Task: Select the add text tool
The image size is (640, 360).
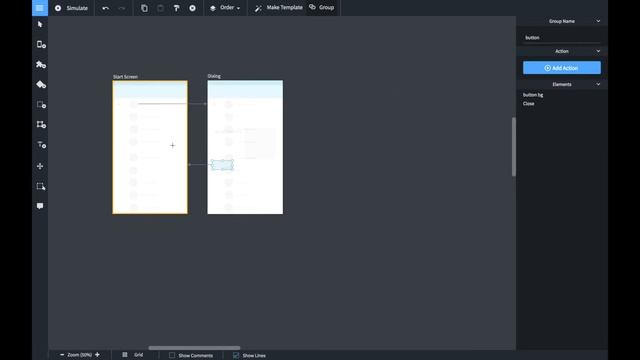Action: [x=41, y=145]
